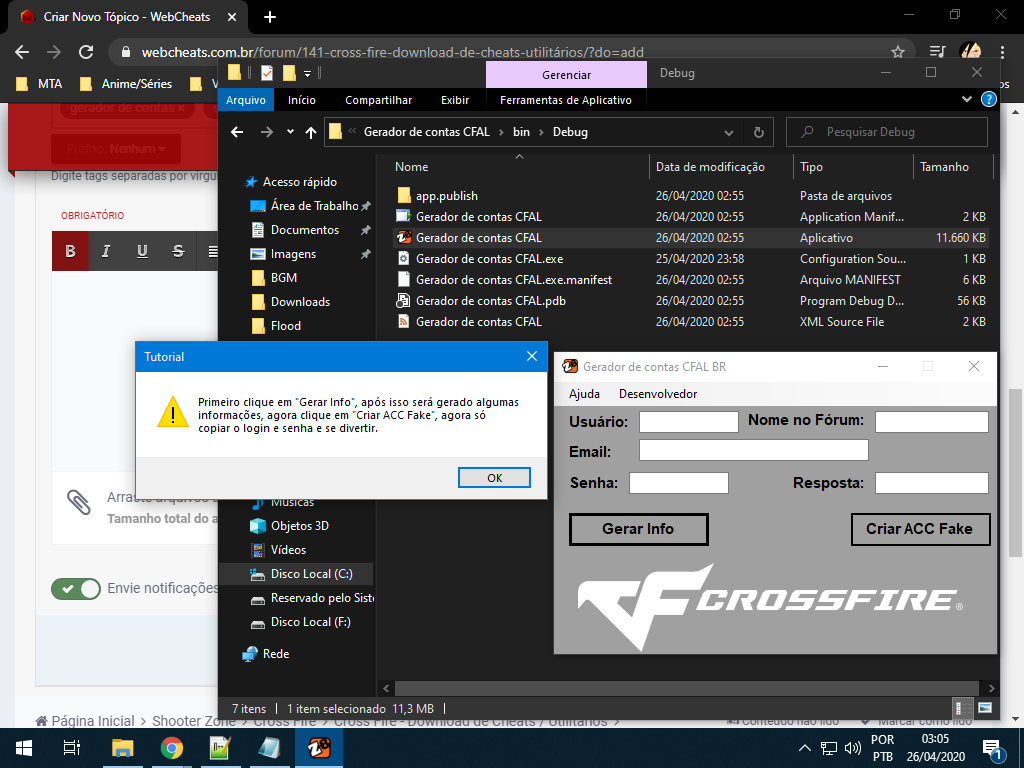
Task: Open the Windows Start menu
Action: [24, 748]
